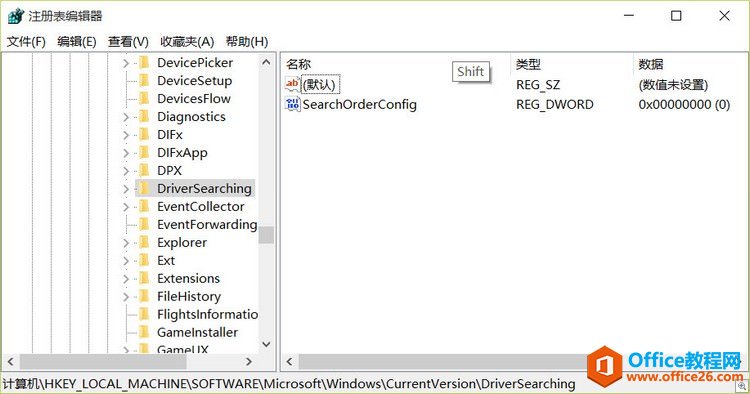Viewport: 750px width, 394px height.
Task: Click the DIFx folder icon
Action: (144, 134)
